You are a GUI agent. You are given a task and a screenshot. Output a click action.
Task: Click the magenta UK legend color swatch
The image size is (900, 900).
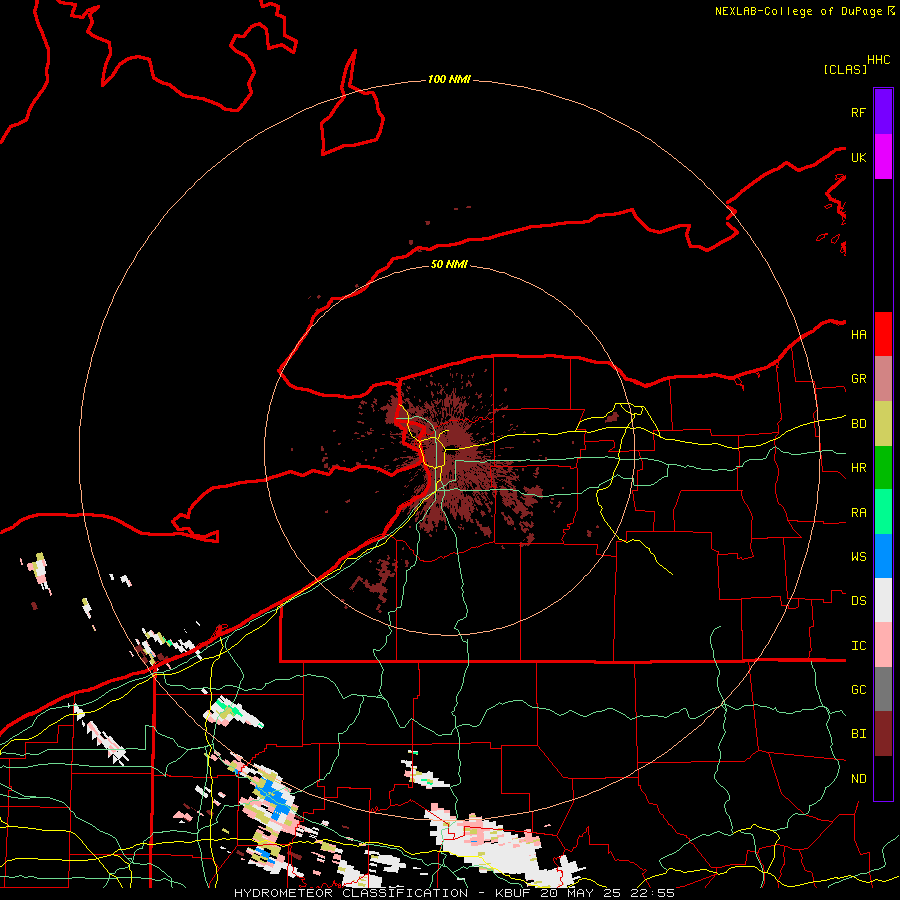tap(883, 157)
